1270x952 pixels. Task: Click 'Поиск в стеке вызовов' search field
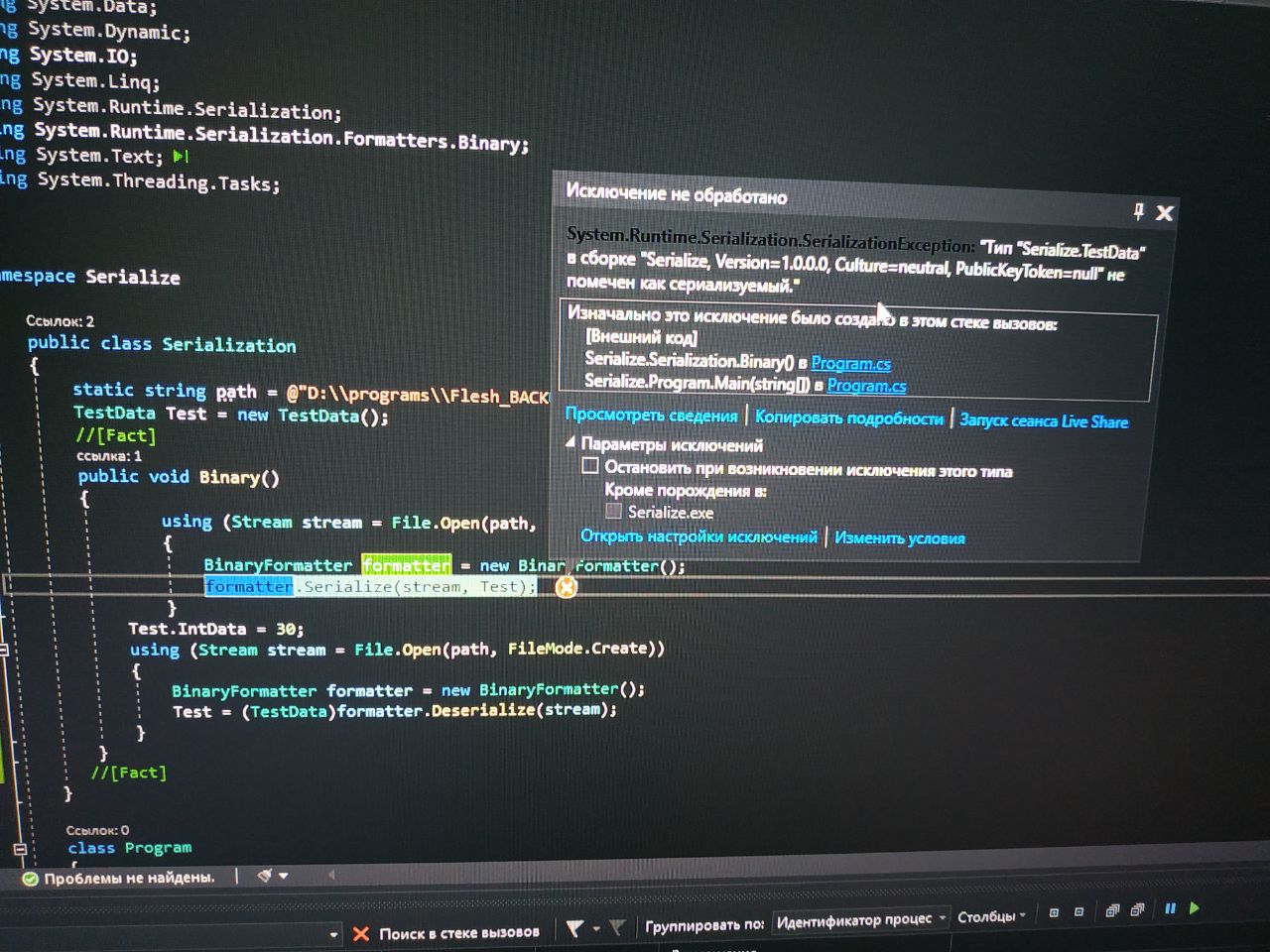[458, 932]
